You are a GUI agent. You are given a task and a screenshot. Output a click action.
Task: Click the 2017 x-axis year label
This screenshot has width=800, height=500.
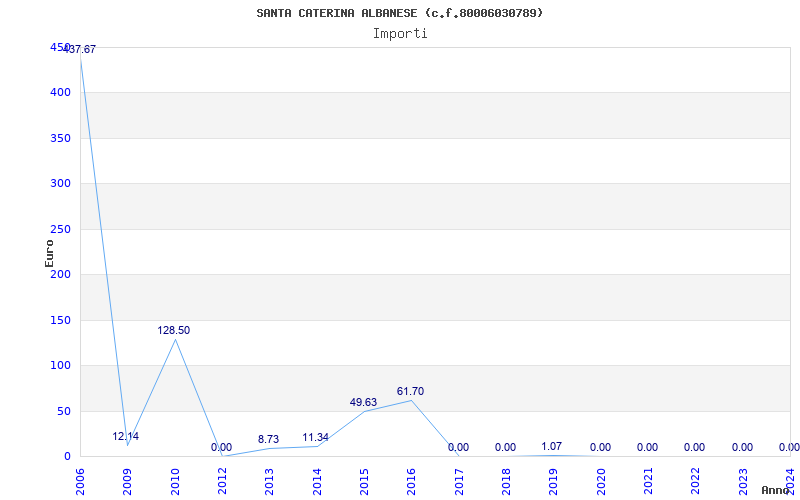pos(459,482)
